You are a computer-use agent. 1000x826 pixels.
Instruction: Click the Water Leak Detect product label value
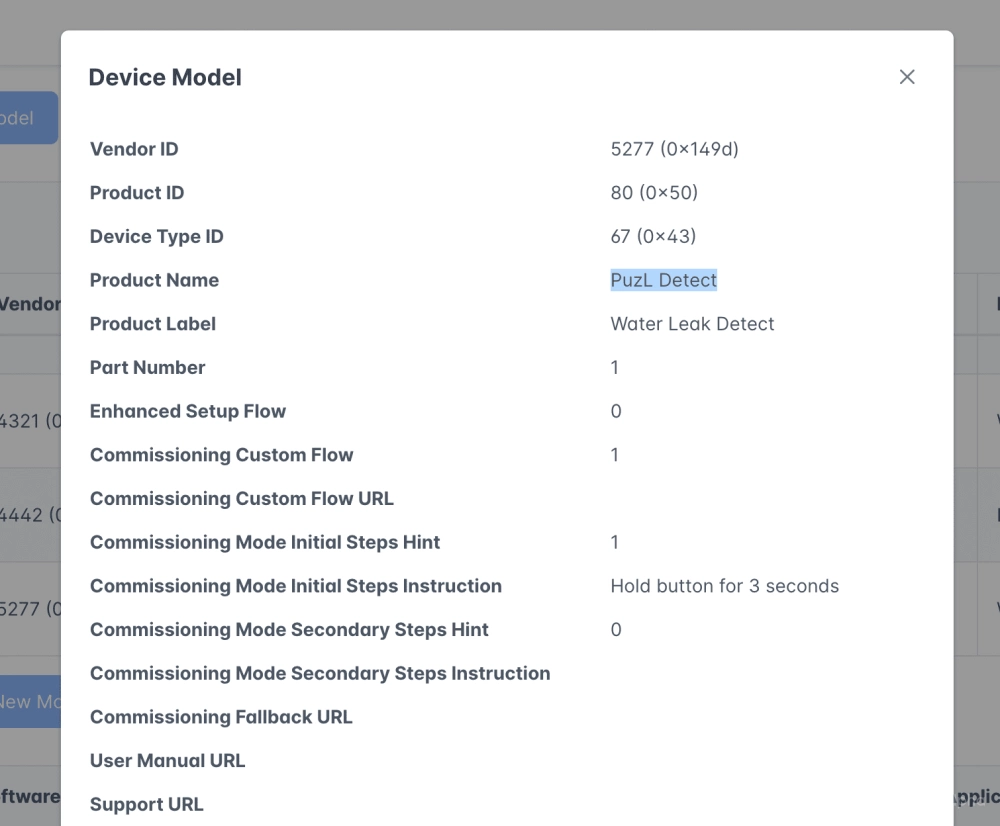pyautogui.click(x=692, y=324)
